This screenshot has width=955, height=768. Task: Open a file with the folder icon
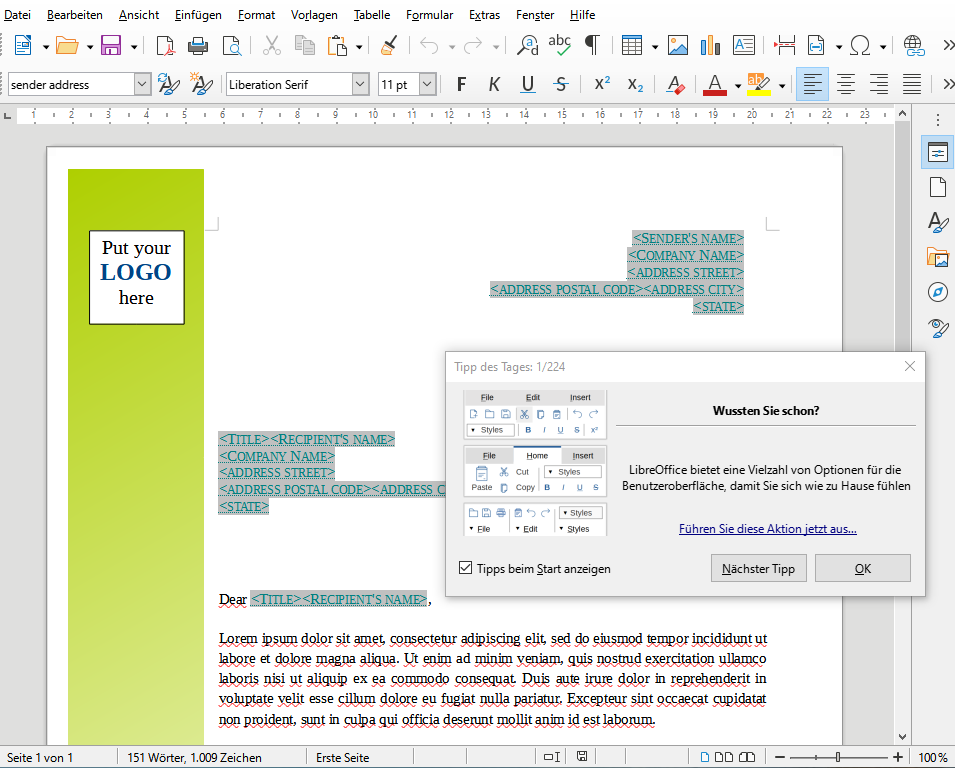pyautogui.click(x=67, y=46)
